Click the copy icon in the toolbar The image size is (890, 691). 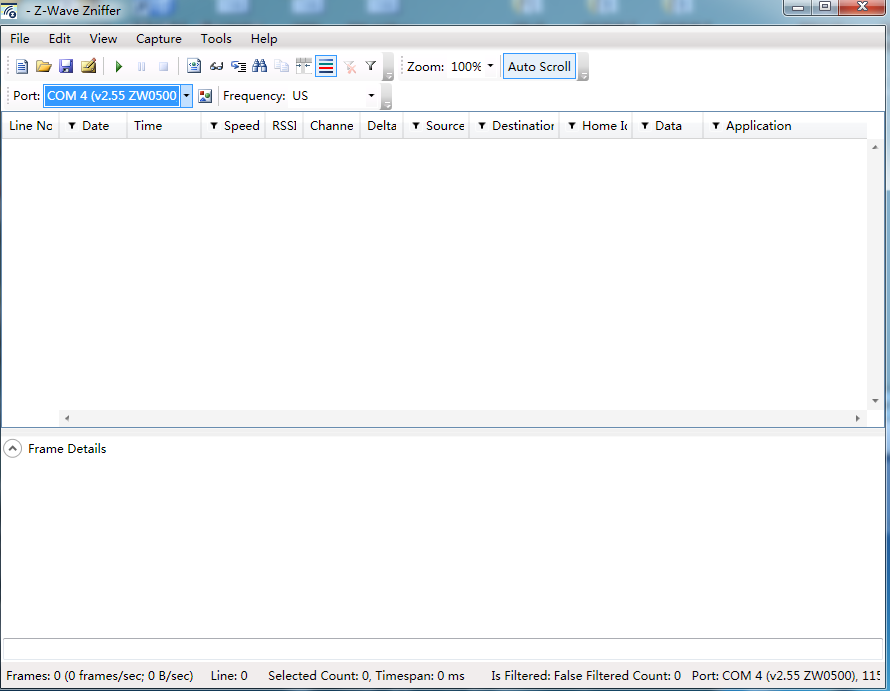(282, 66)
